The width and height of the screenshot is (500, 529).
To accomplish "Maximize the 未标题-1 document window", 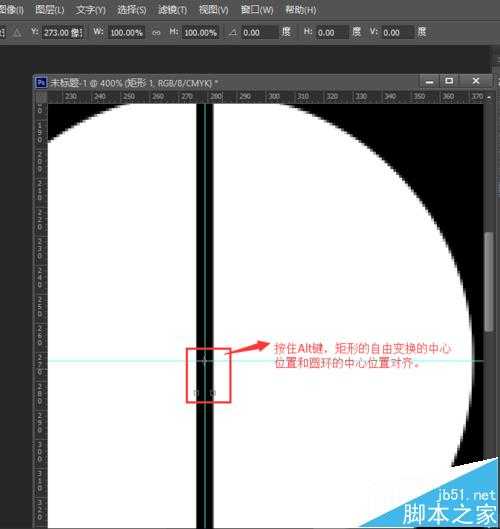I will coord(449,81).
